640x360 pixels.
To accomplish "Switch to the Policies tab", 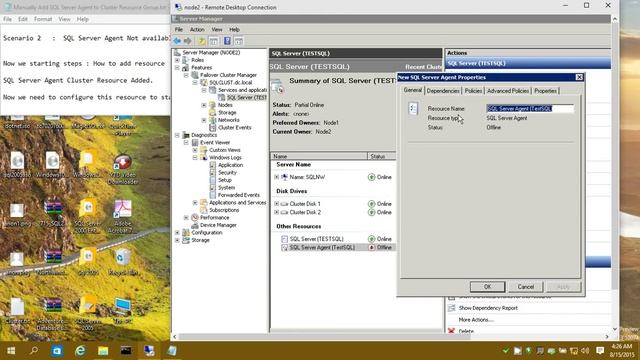I will [473, 91].
